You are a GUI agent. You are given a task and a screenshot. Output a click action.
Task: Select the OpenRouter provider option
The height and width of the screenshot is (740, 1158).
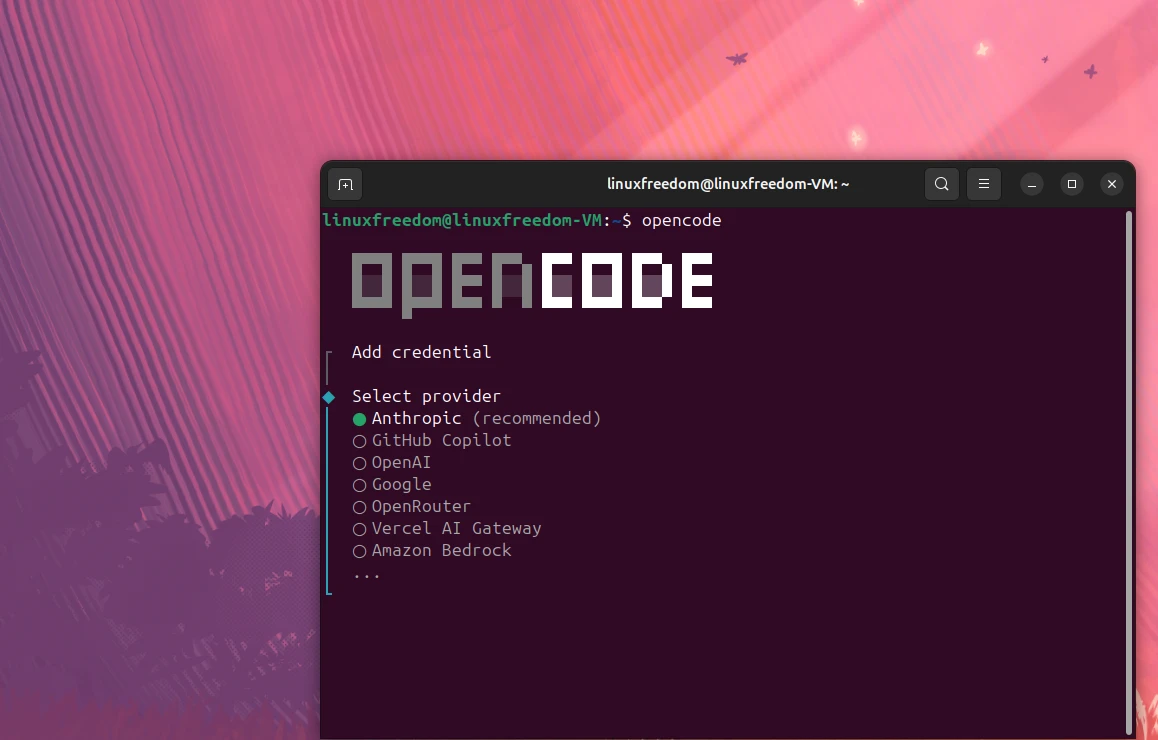tap(420, 506)
